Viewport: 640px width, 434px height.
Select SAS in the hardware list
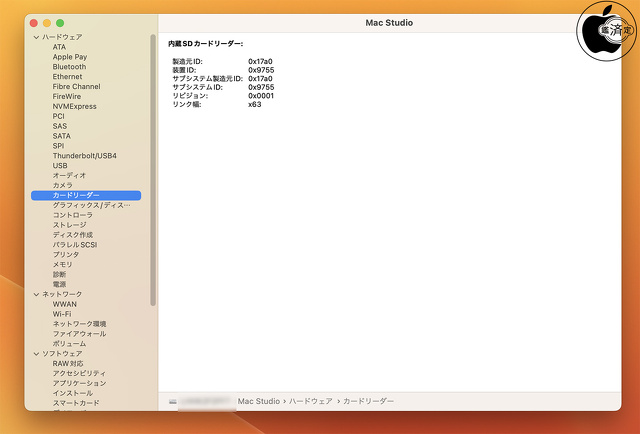point(60,126)
